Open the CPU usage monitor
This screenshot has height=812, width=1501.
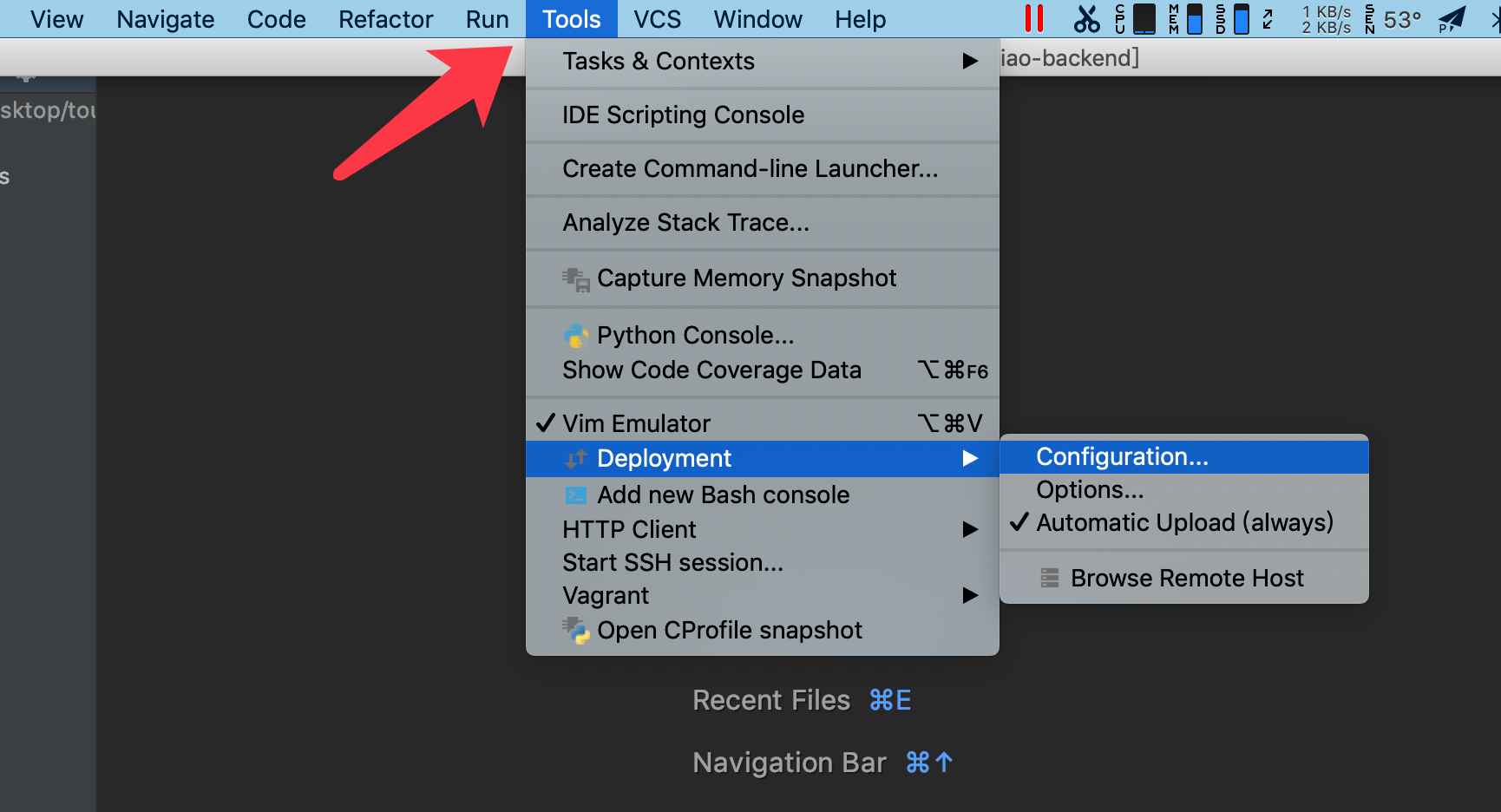tap(1135, 18)
